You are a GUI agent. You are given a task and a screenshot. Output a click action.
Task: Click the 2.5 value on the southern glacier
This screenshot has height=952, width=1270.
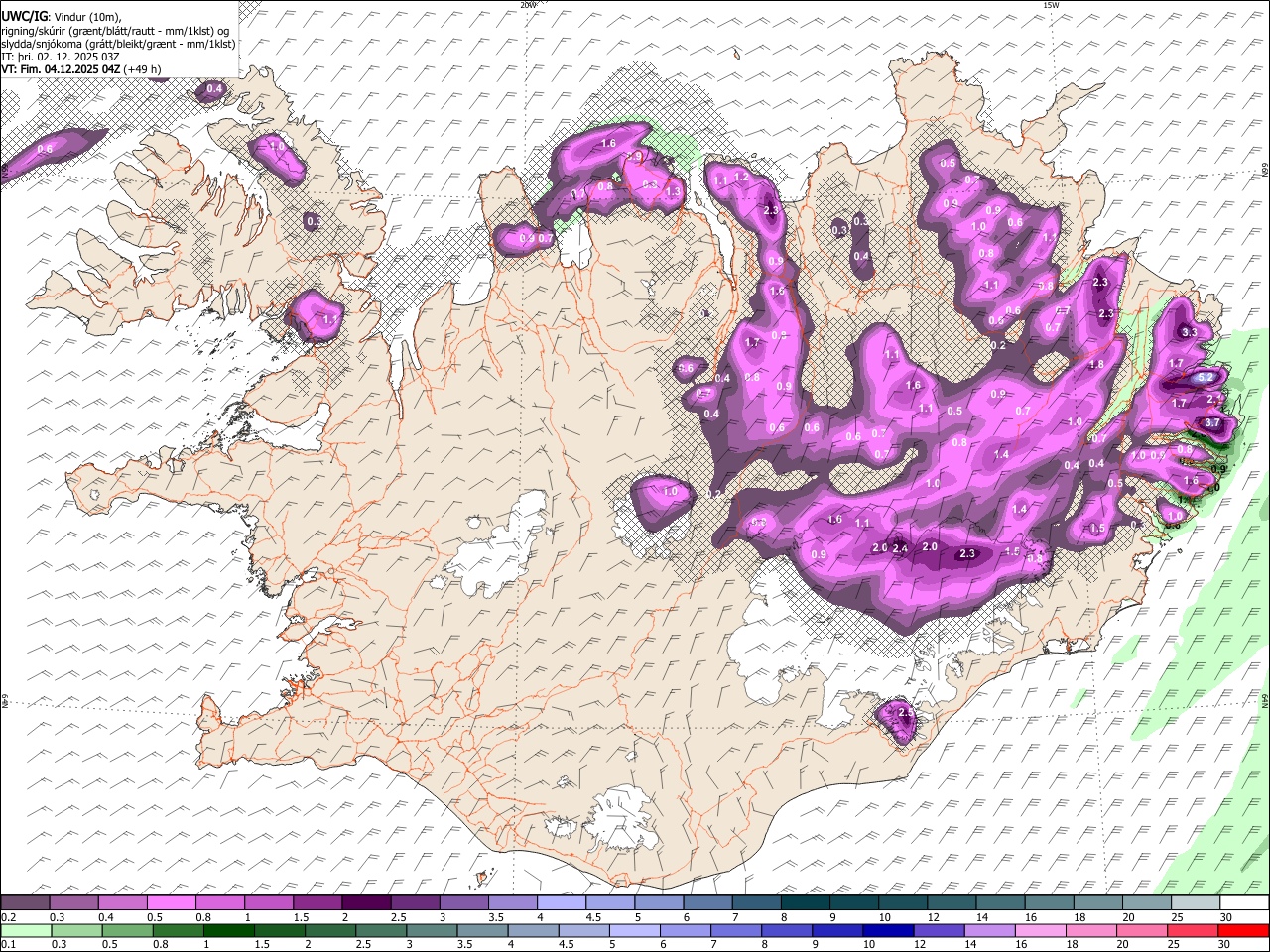tap(905, 712)
